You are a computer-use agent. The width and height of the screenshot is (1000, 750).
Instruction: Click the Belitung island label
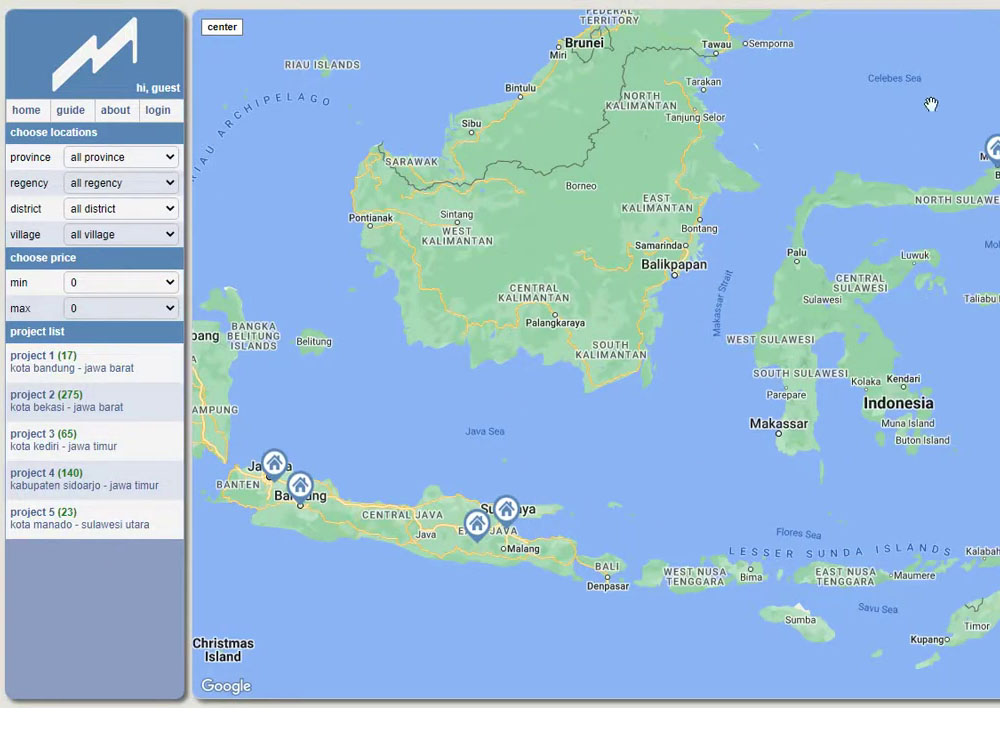pos(314,342)
